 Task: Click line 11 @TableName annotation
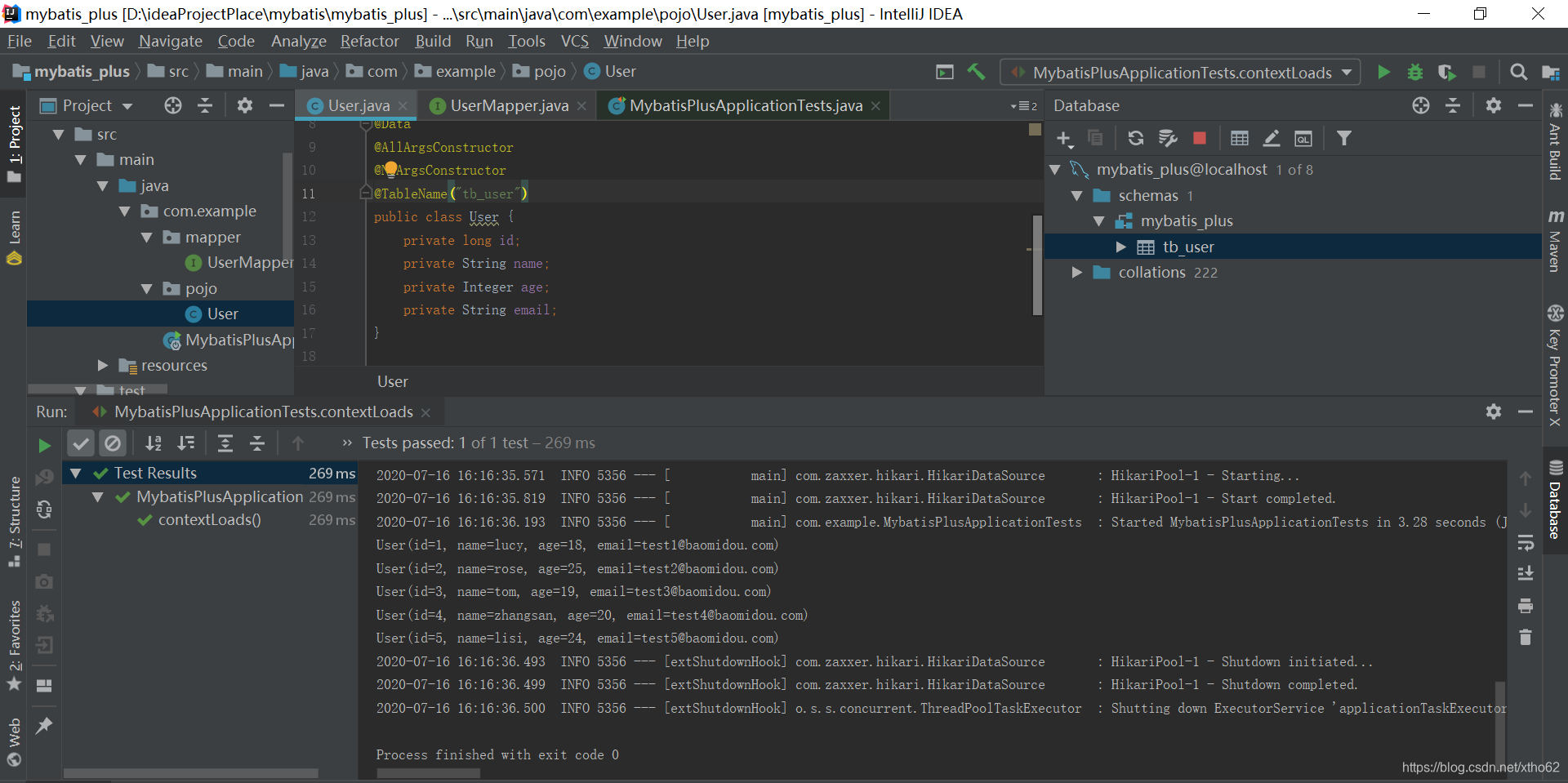[x=451, y=194]
